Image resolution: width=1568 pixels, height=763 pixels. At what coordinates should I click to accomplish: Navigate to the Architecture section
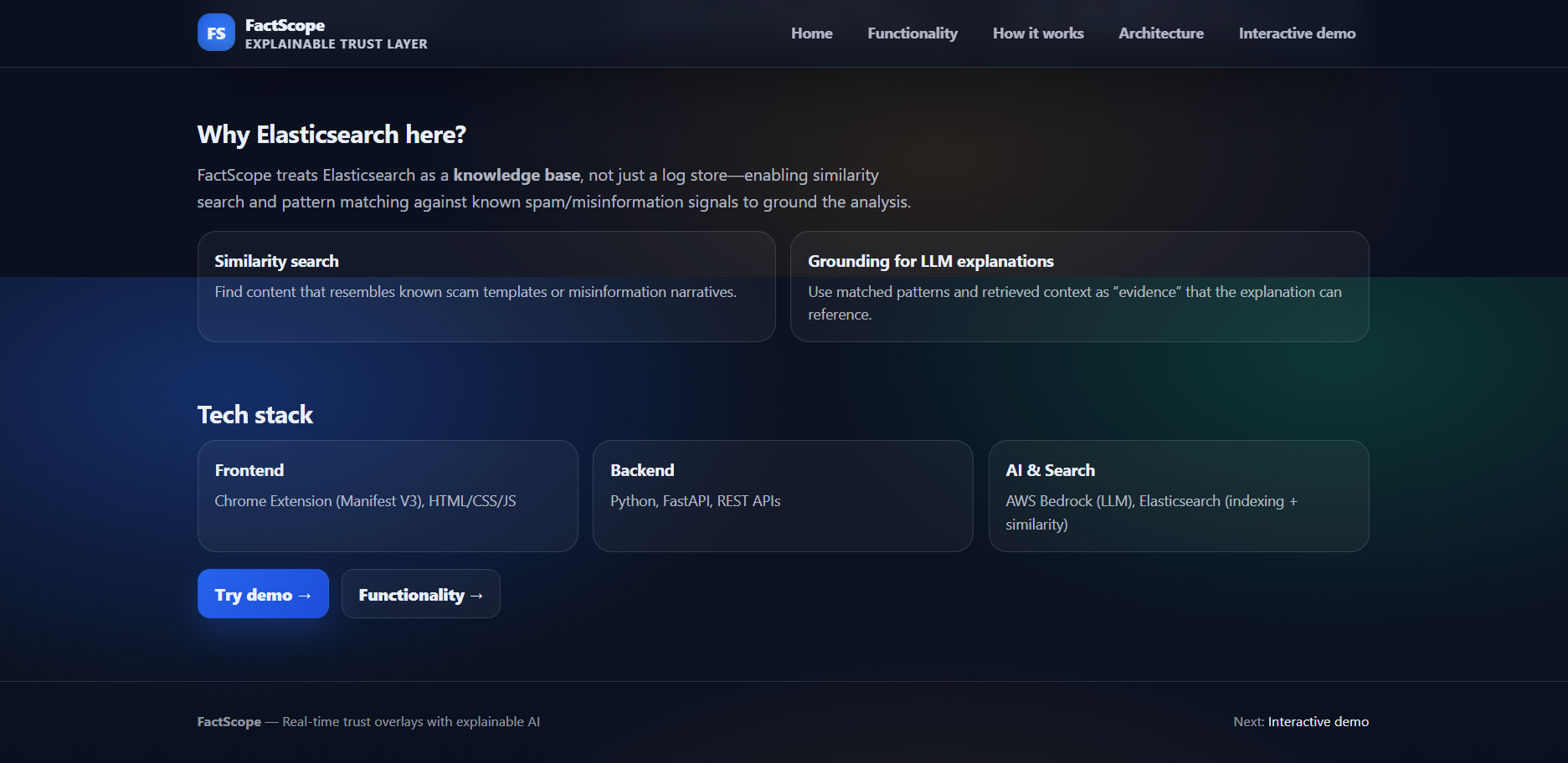point(1160,33)
